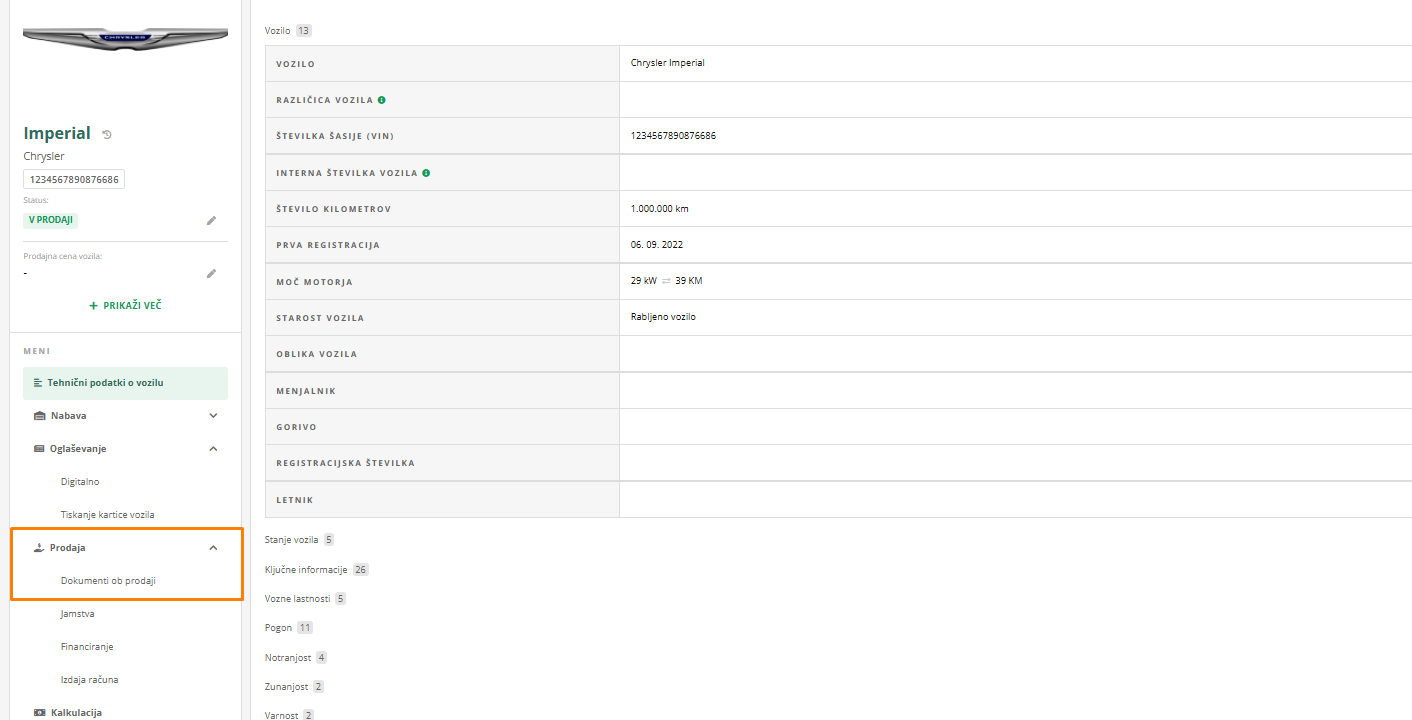Click the Chrysler logo image
Viewport: 1412px width, 720px height.
coord(125,39)
